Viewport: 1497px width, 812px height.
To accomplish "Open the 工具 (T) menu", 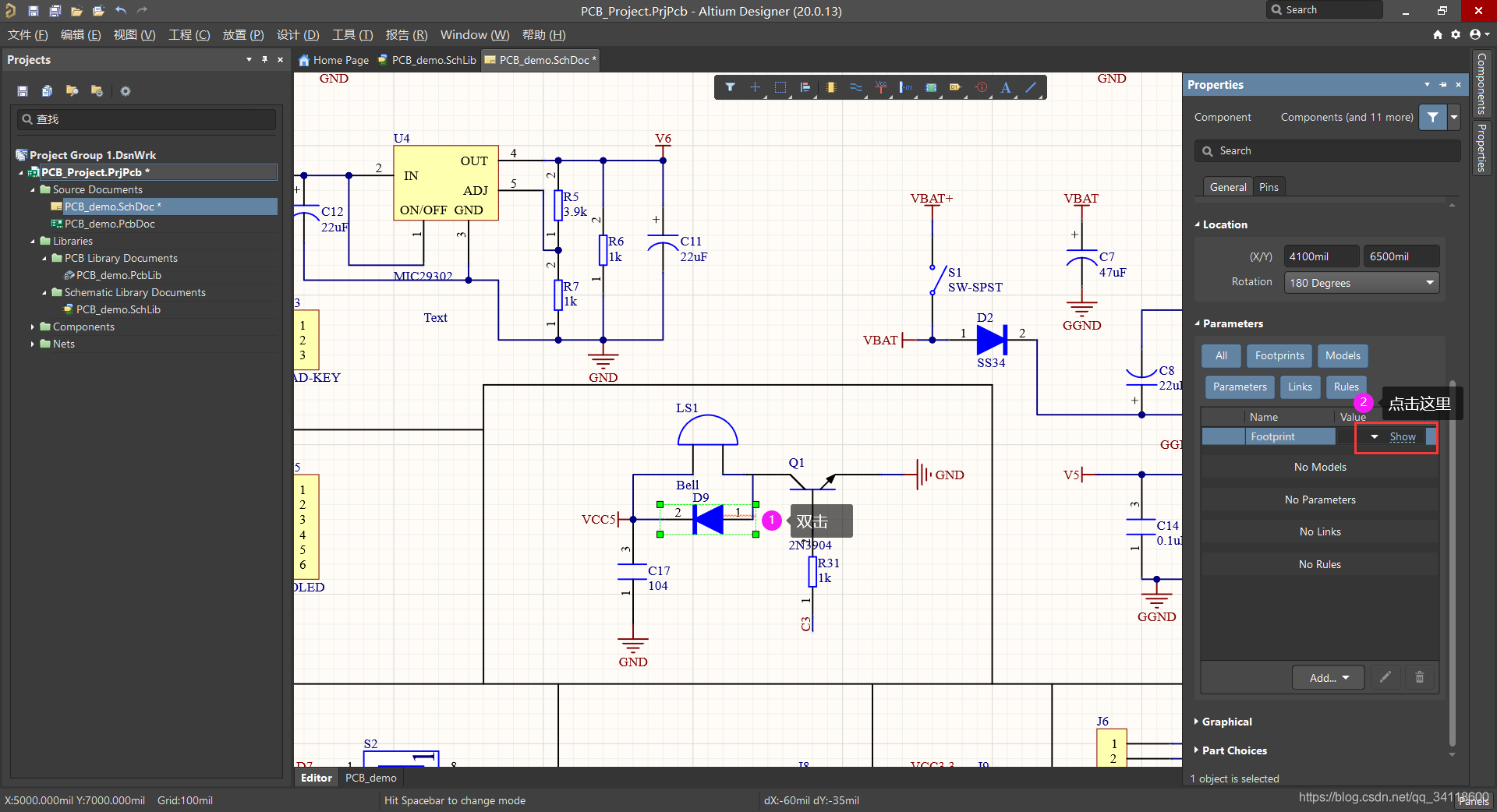I will 352,35.
